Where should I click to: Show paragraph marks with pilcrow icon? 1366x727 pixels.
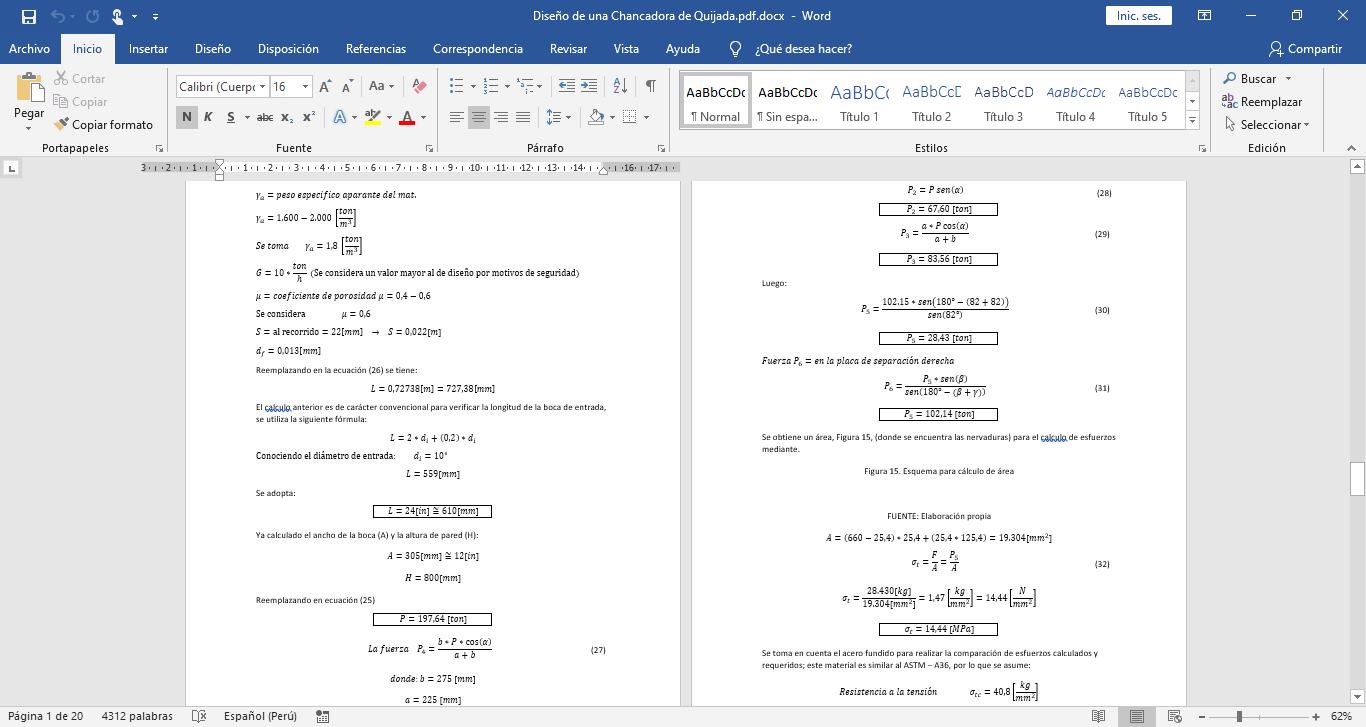pos(650,86)
